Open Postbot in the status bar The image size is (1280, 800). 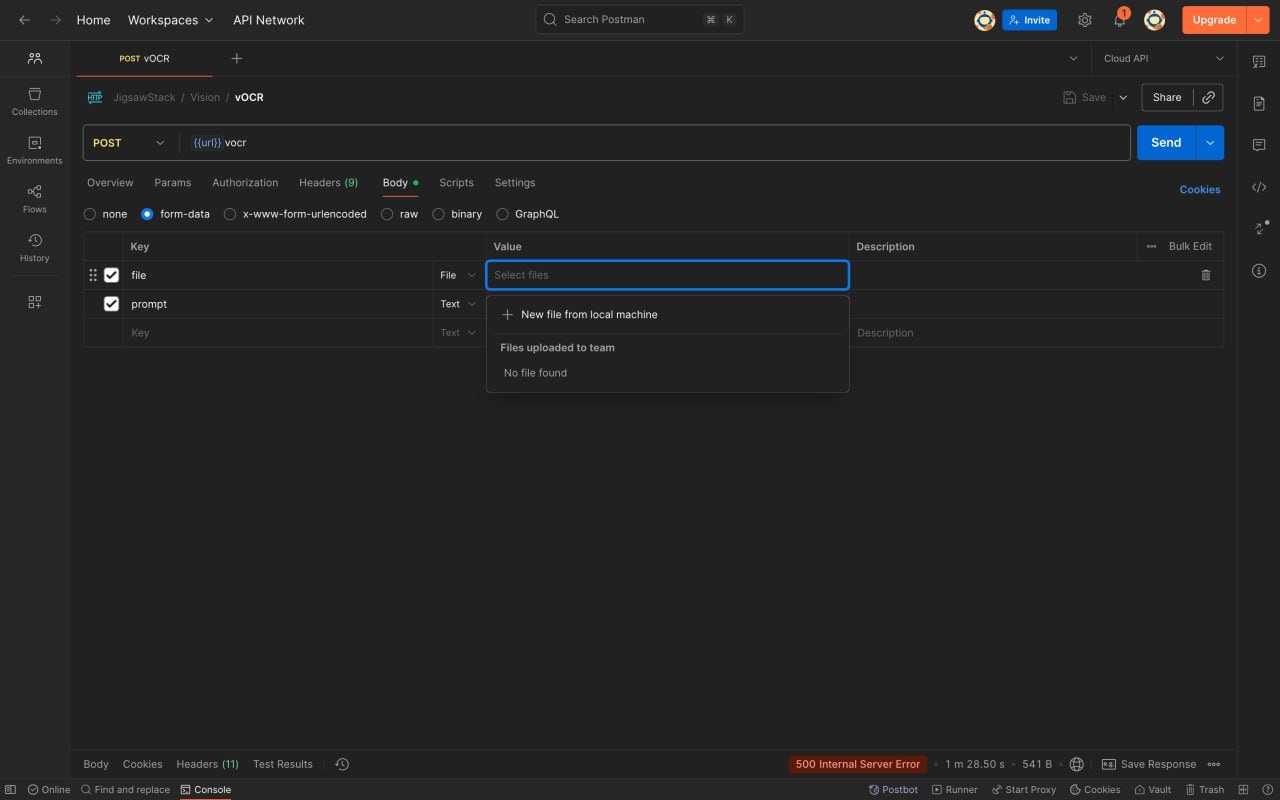click(893, 790)
